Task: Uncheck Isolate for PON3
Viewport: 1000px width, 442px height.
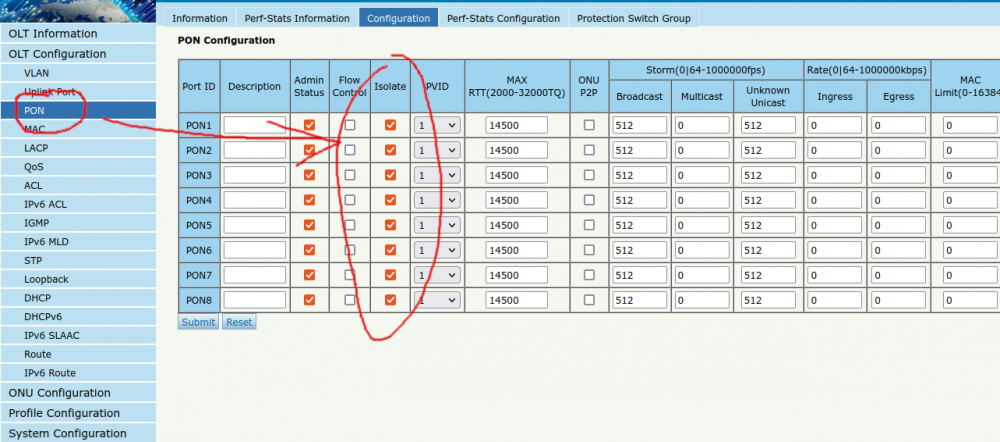Action: click(x=390, y=175)
